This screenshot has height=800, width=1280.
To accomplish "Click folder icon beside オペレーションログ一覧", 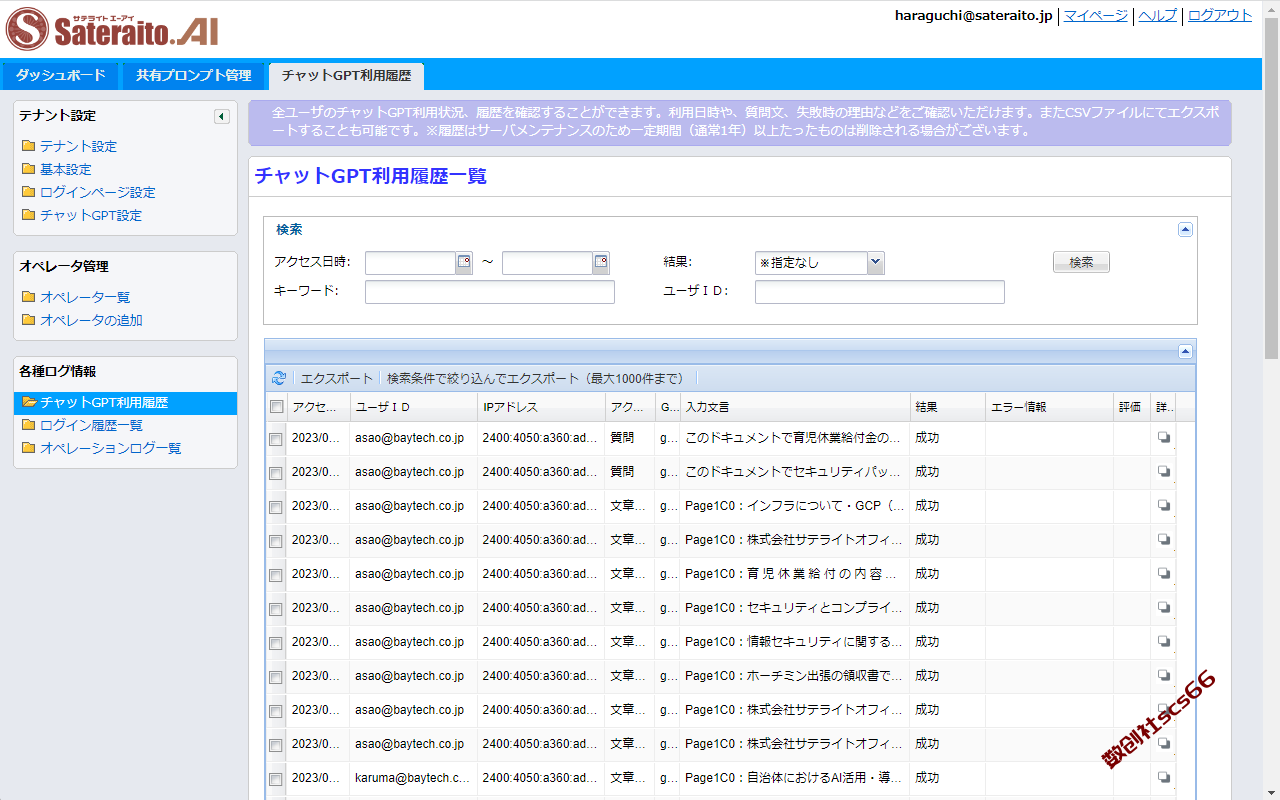I will click(28, 448).
